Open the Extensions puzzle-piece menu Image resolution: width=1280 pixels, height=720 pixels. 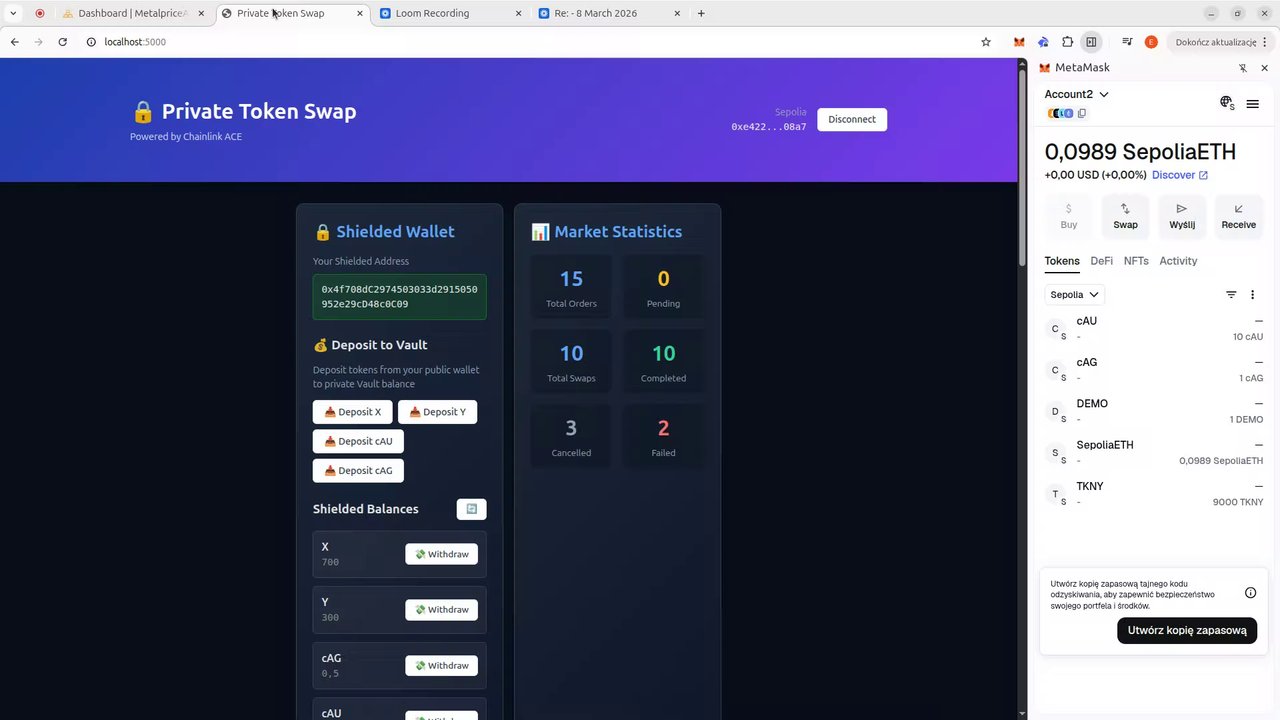tap(1067, 42)
